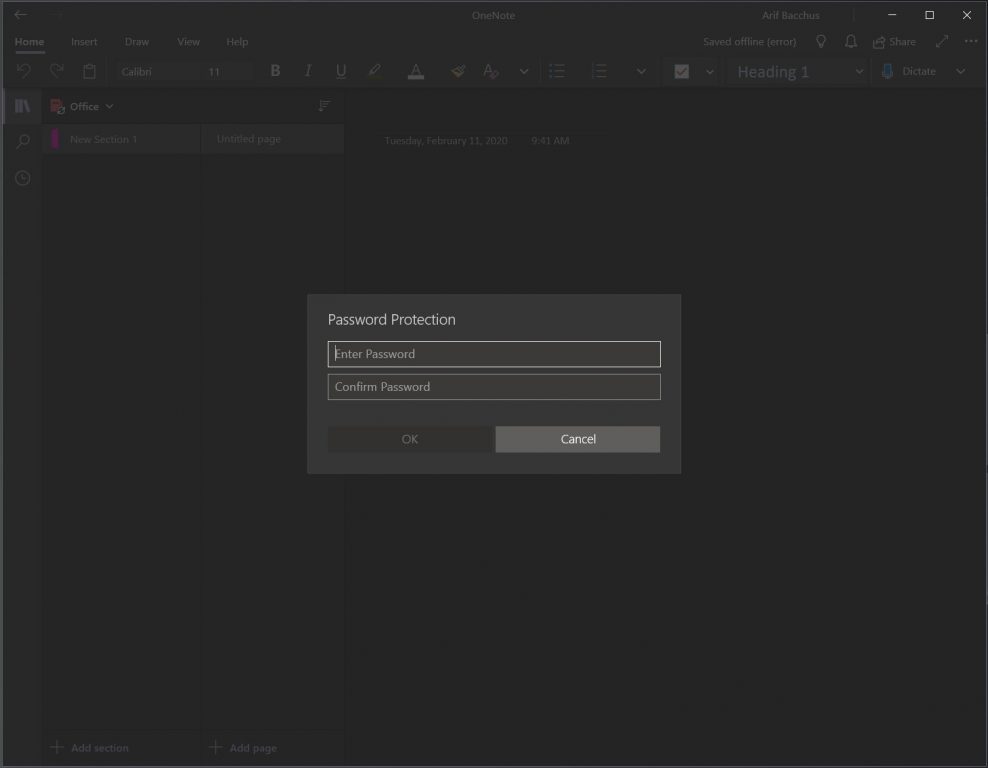The height and width of the screenshot is (768, 988).
Task: Click Add page at bottom
Action: [243, 748]
